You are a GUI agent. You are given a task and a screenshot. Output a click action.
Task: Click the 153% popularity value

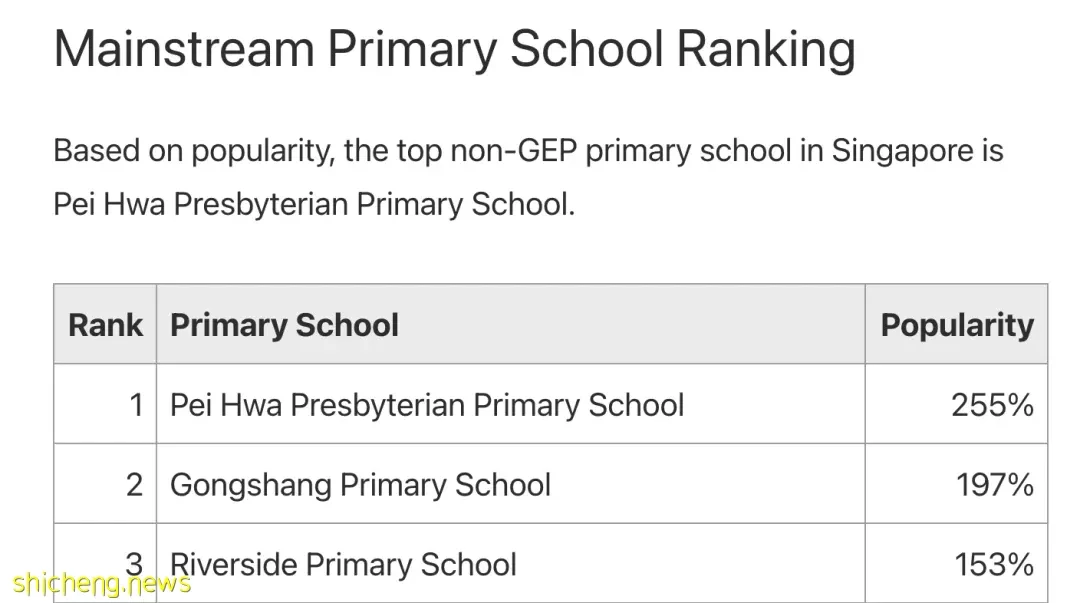tap(994, 565)
